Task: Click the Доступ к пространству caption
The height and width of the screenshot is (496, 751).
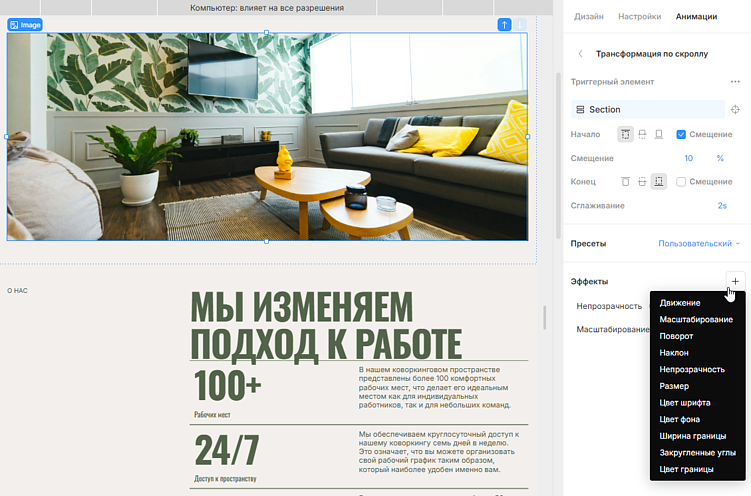Action: tap(225, 478)
